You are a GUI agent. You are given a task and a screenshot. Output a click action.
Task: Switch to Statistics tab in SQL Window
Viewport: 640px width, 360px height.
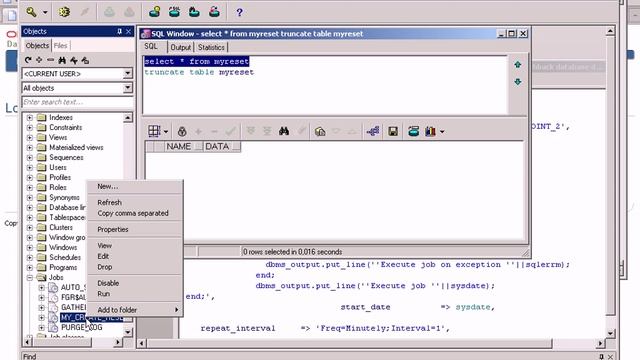(x=211, y=47)
